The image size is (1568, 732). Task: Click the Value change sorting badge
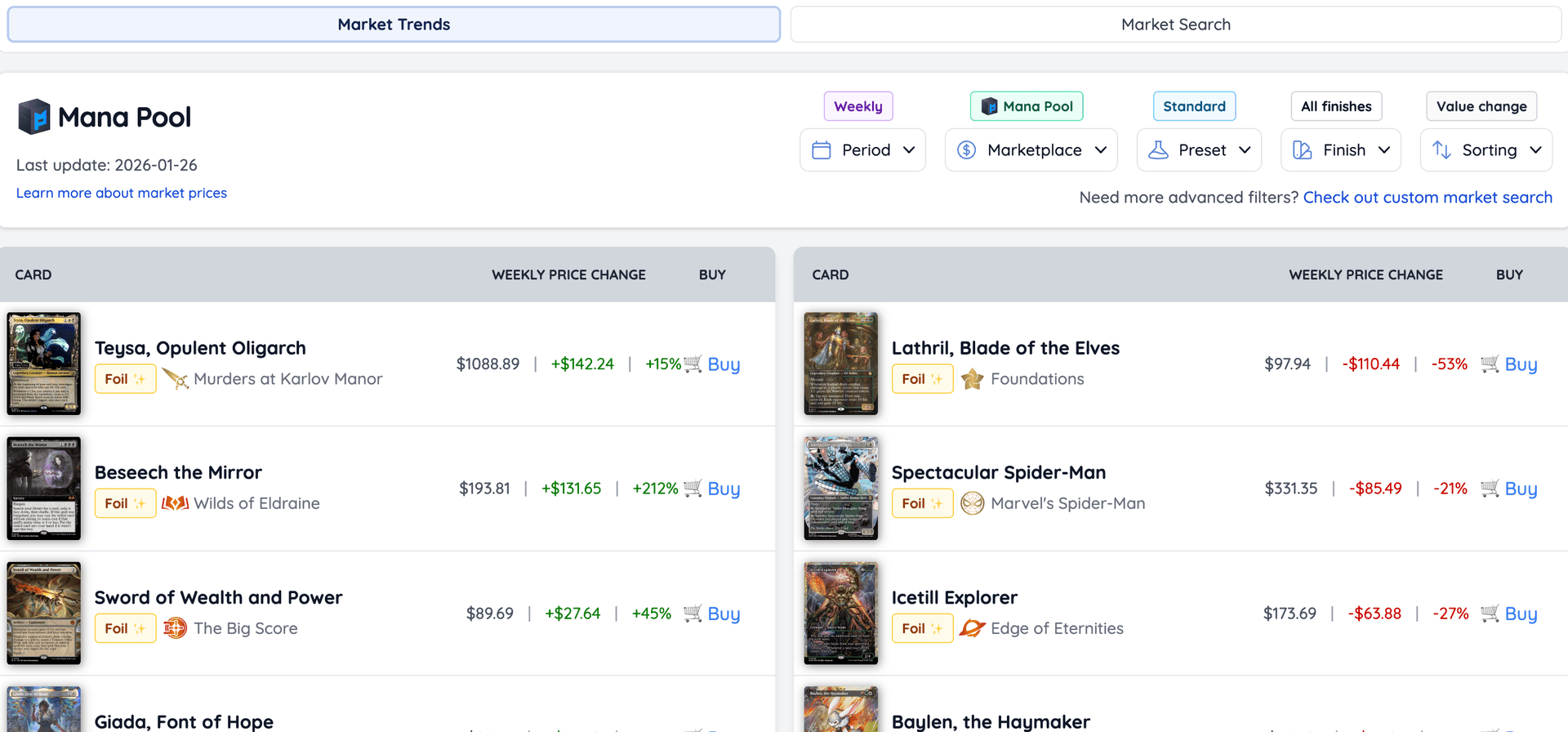click(x=1481, y=106)
